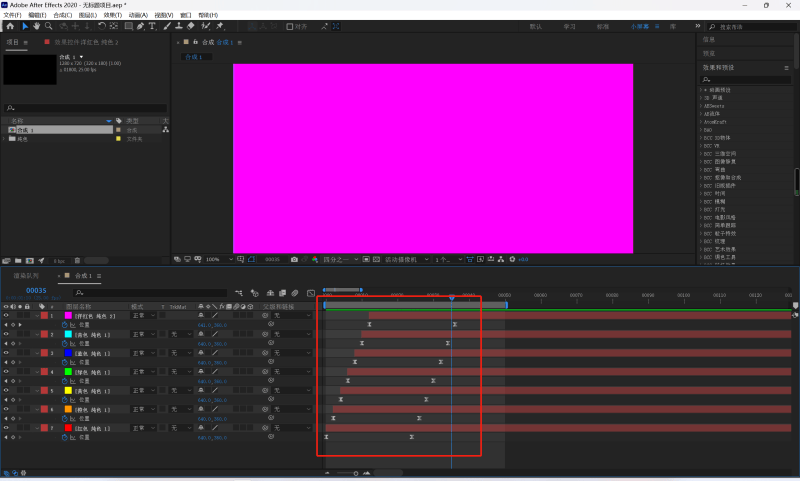Enable the 对齐 snapping checkbox
Viewport: 800px width, 481px height.
click(292, 27)
